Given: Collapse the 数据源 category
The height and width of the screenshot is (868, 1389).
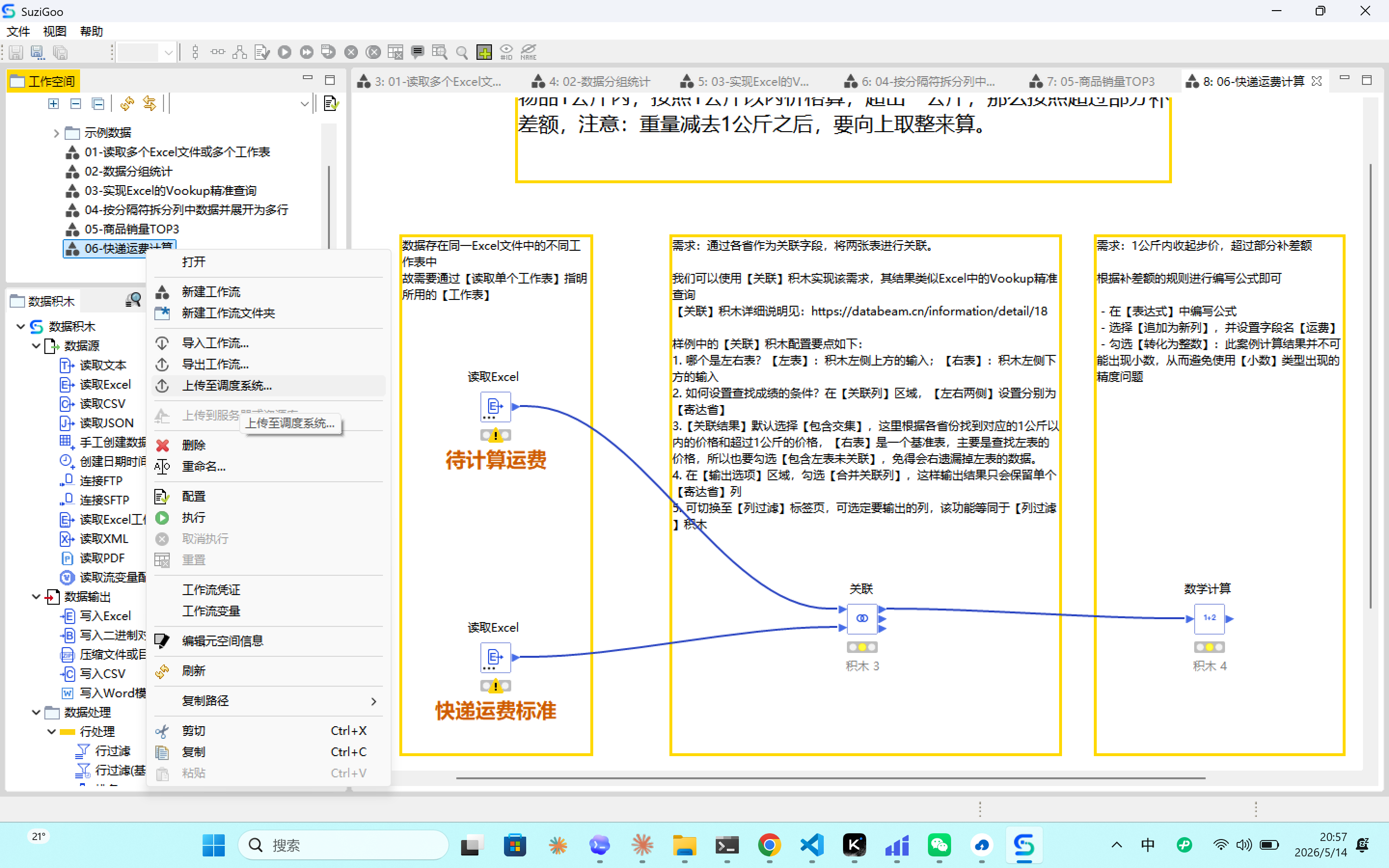Looking at the screenshot, I should pos(36,346).
